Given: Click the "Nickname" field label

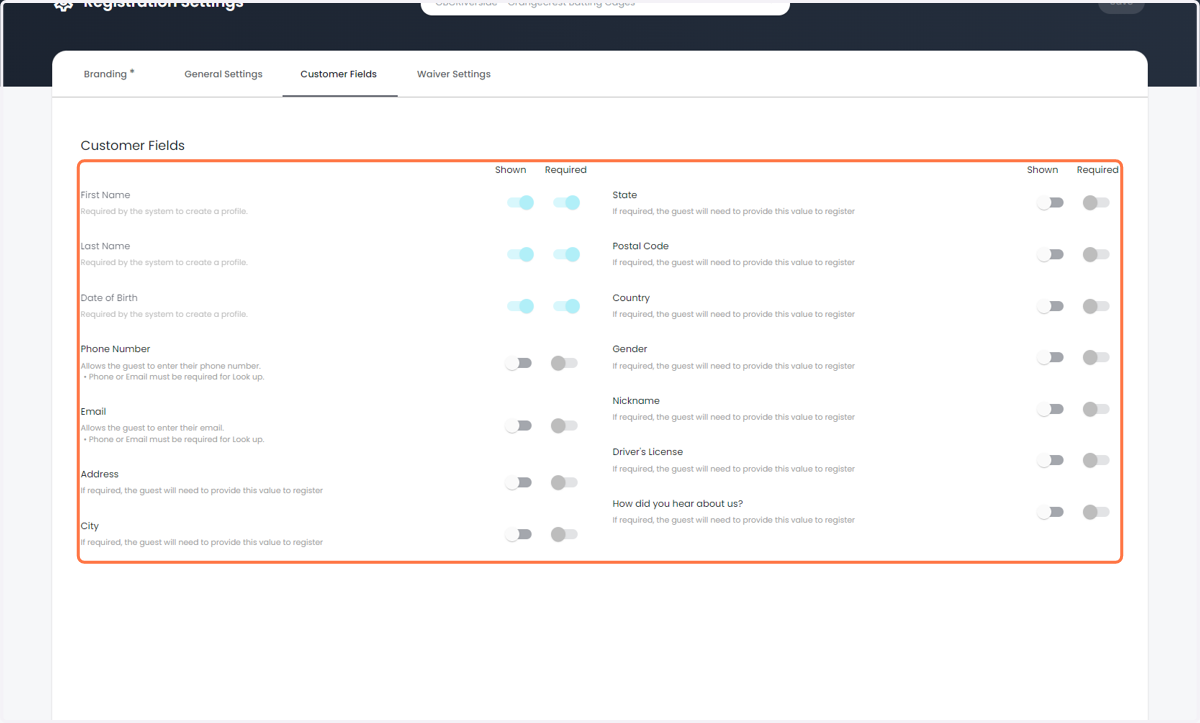Looking at the screenshot, I should (x=636, y=401).
